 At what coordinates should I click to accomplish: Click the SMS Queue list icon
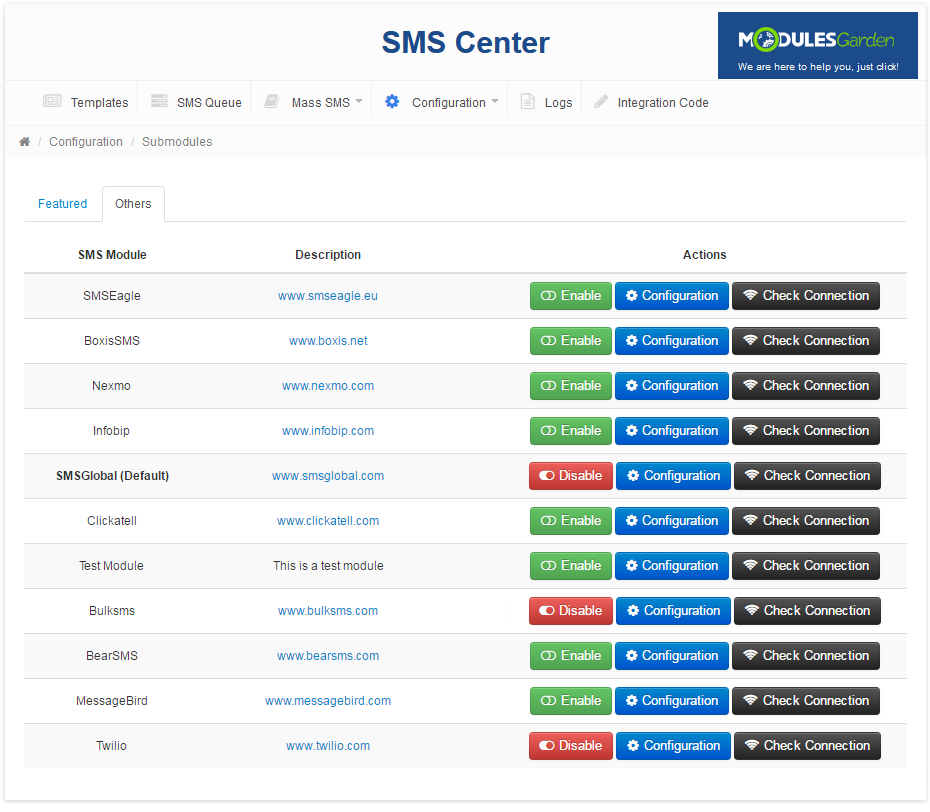[x=159, y=101]
